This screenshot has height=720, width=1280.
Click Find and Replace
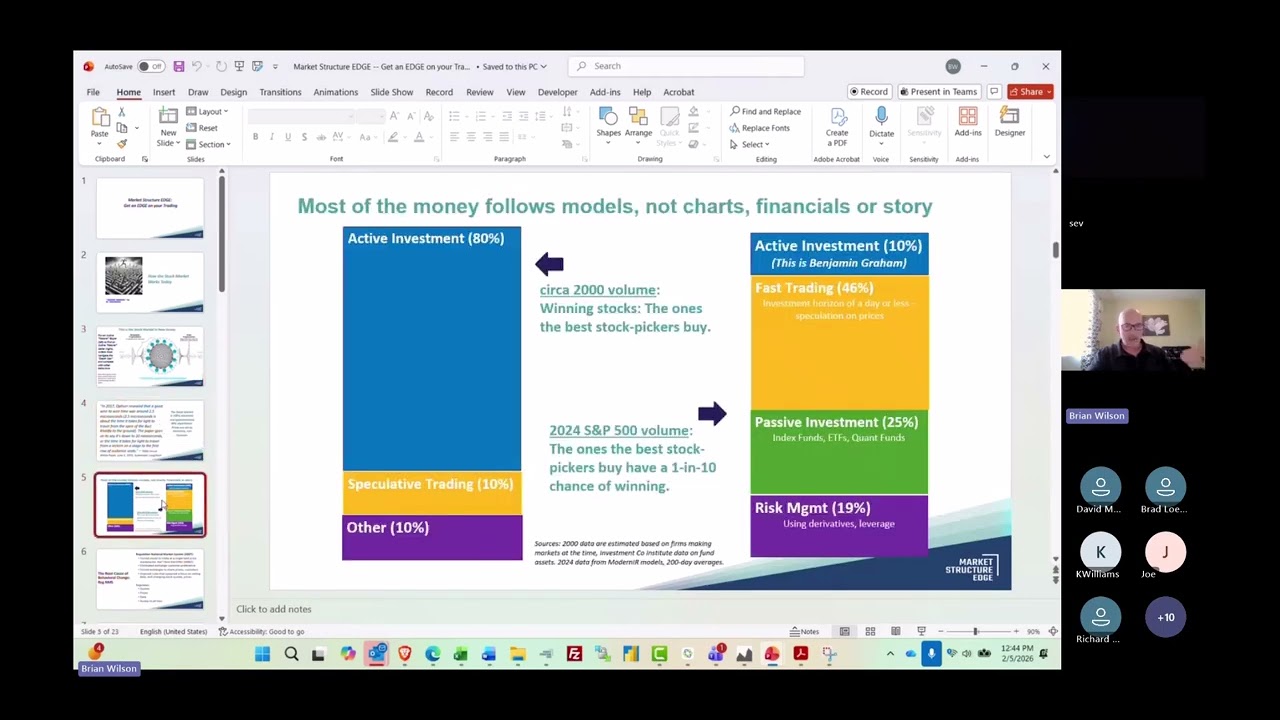point(765,112)
